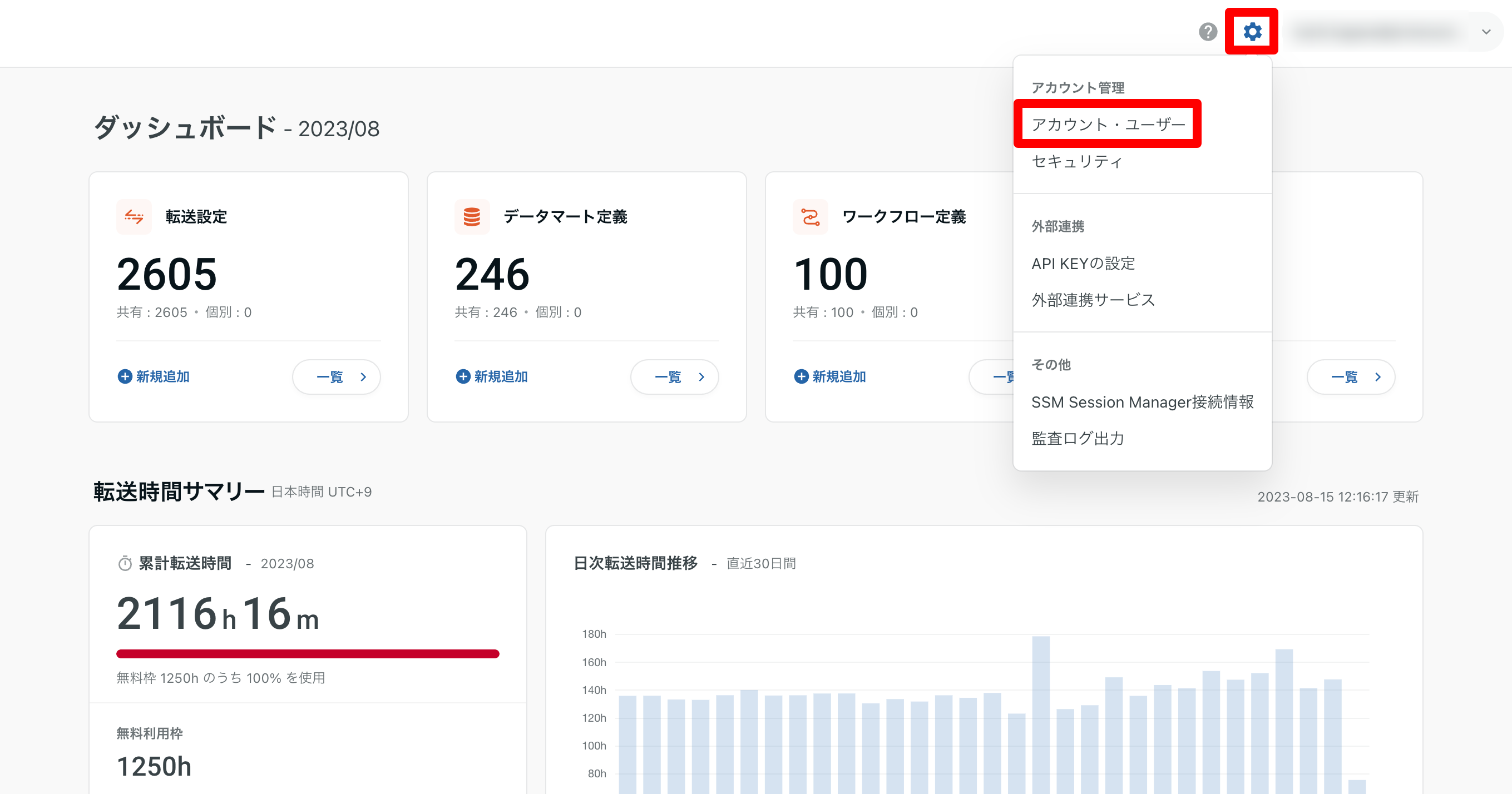Open 外部連携サービス menu item
1512x794 pixels.
[1093, 300]
